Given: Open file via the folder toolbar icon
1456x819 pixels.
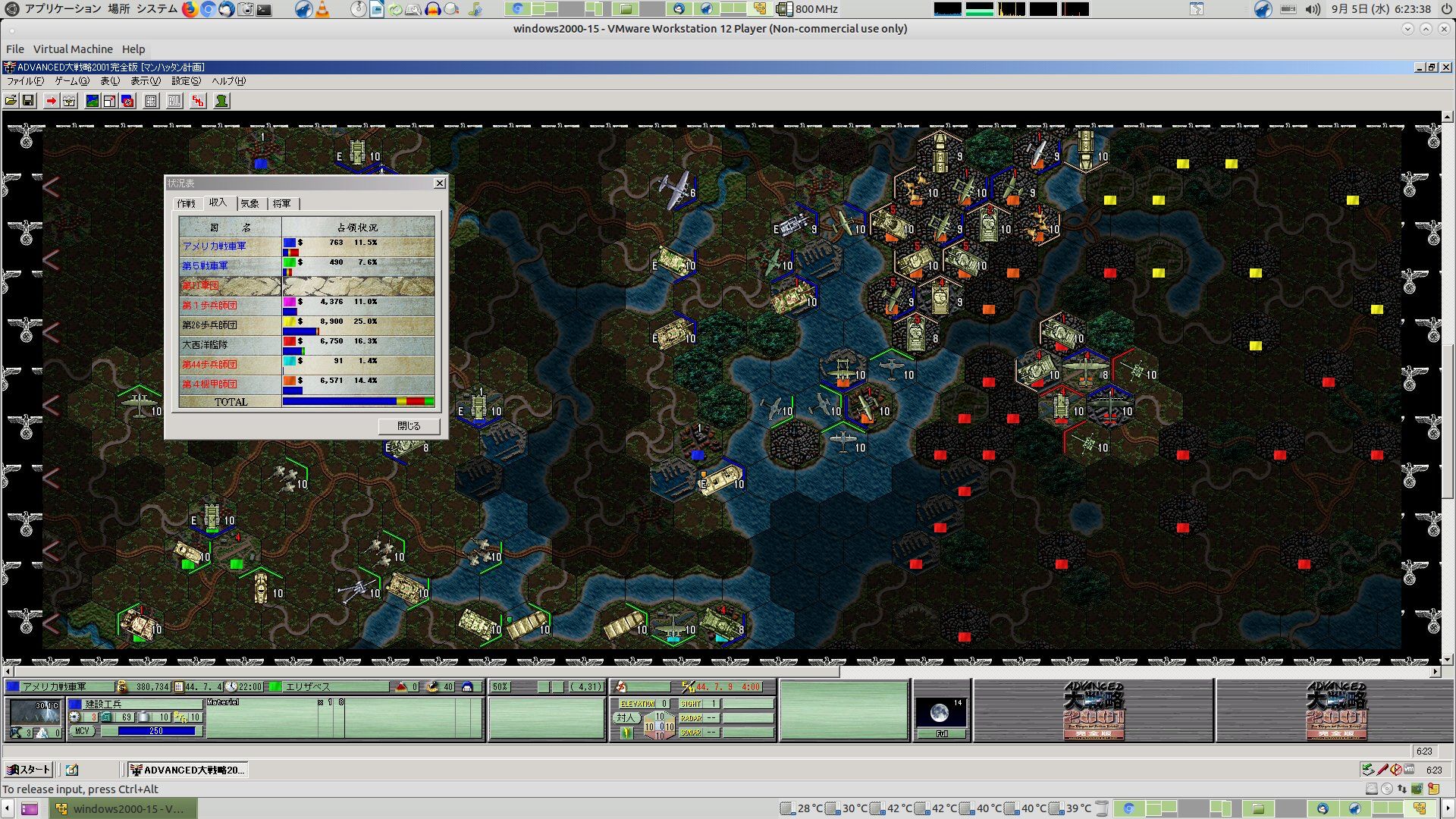Looking at the screenshot, I should 11,101.
